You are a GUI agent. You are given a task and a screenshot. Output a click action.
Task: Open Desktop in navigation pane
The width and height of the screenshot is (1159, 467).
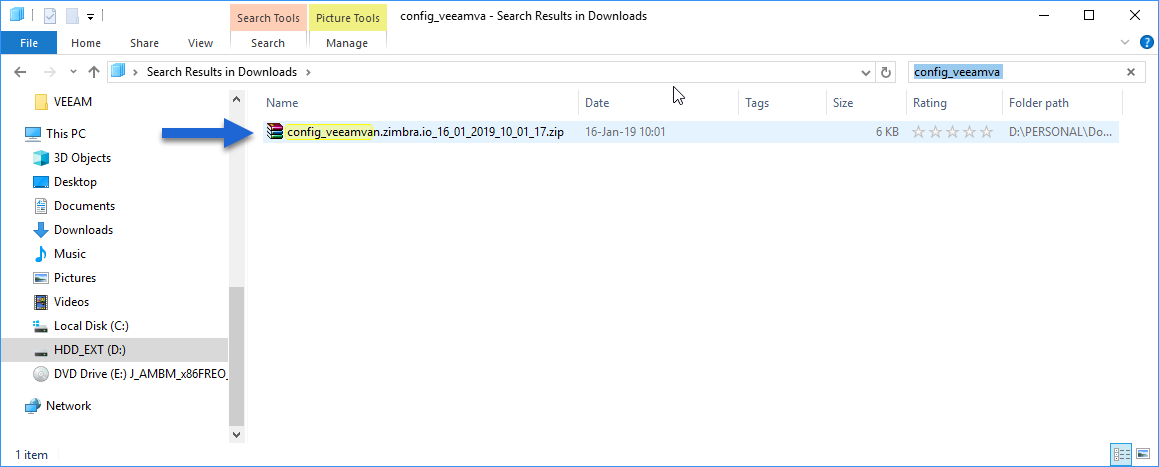click(x=75, y=182)
